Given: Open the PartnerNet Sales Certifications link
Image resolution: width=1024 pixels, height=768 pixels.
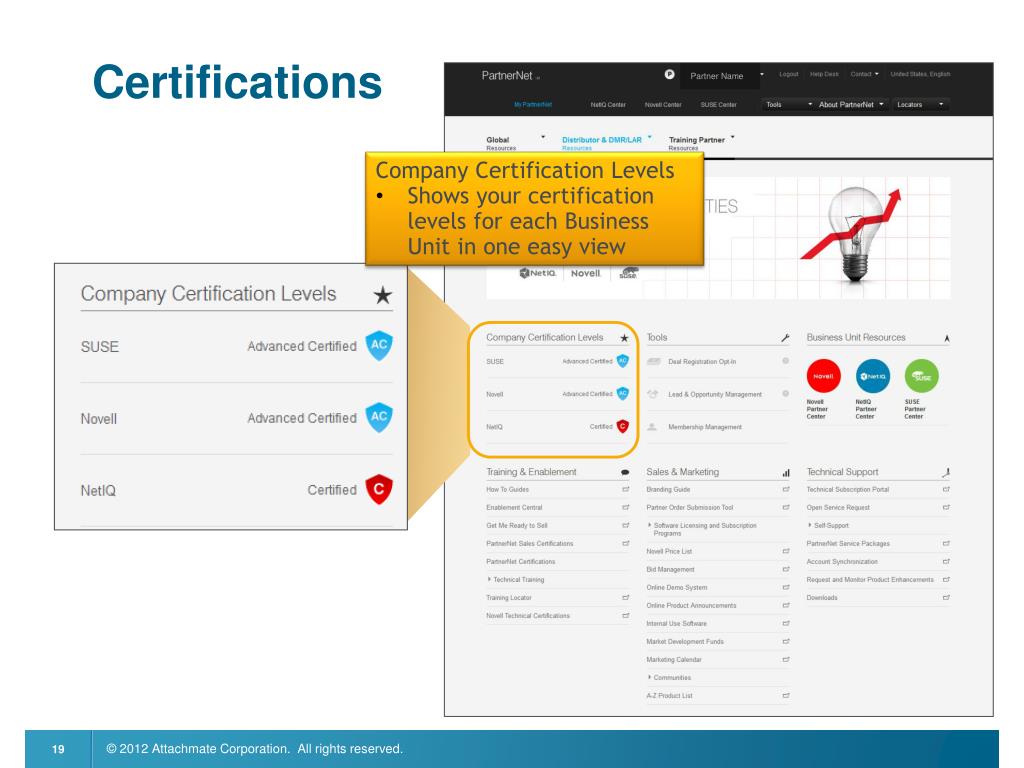Looking at the screenshot, I should 530,544.
